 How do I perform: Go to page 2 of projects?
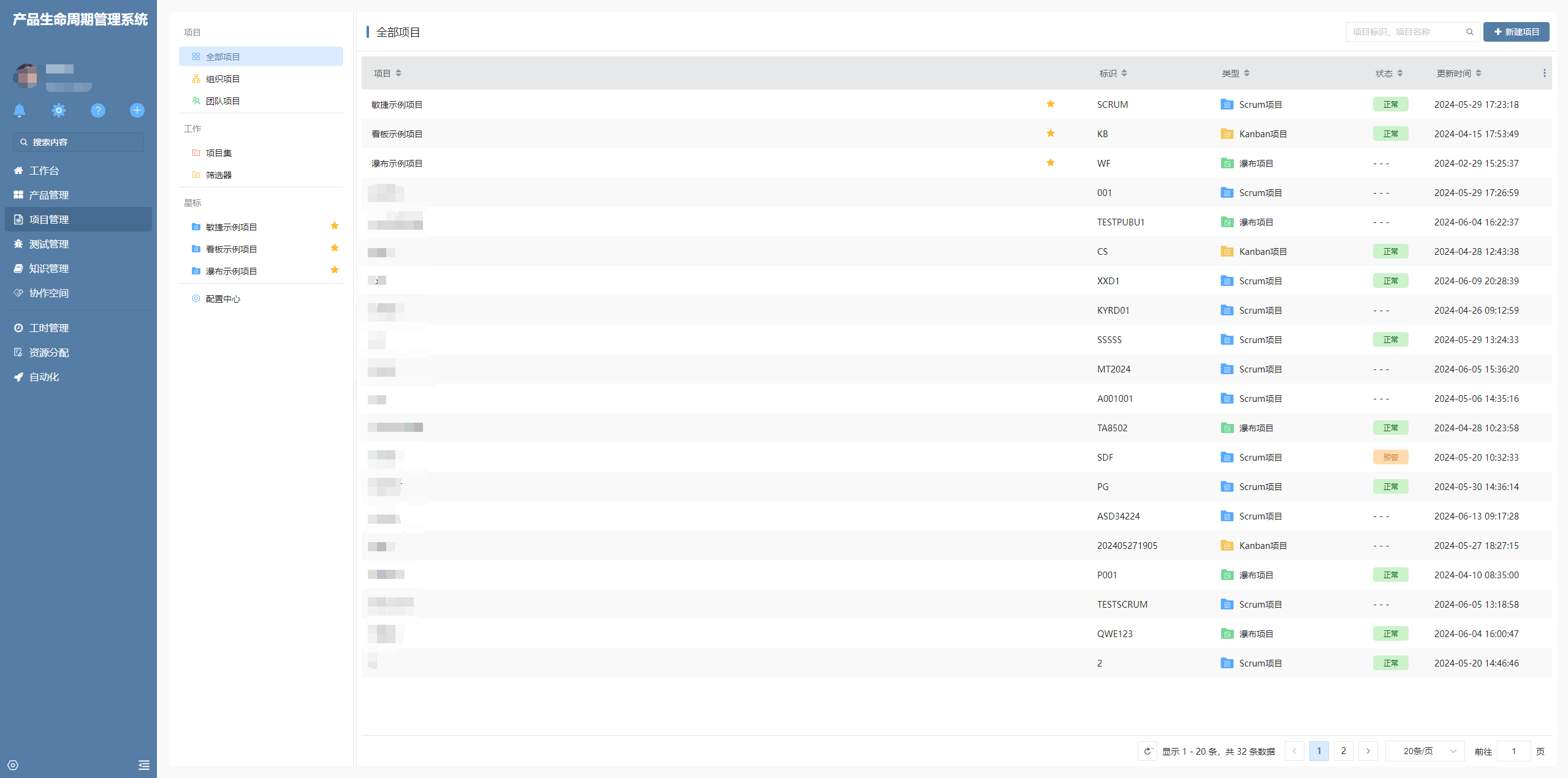pos(1344,751)
